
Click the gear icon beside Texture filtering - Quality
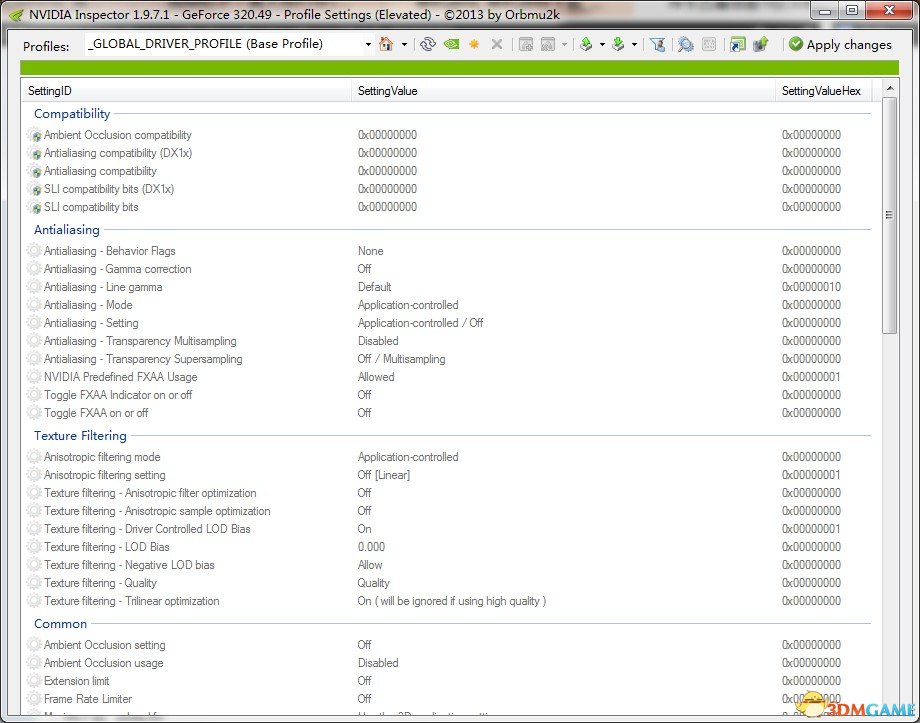click(x=35, y=583)
